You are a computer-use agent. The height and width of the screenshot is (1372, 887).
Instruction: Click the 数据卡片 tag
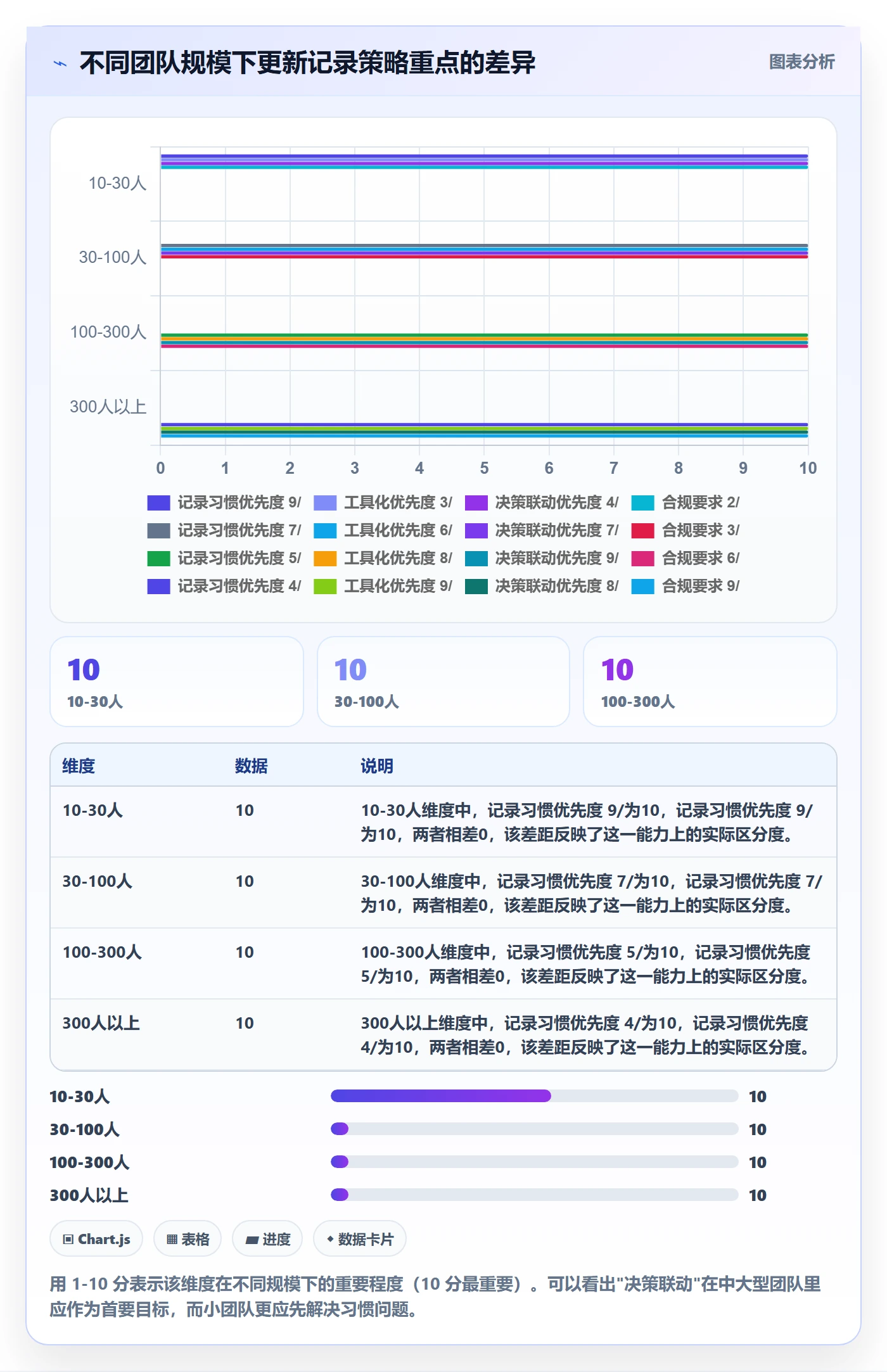tap(360, 1239)
